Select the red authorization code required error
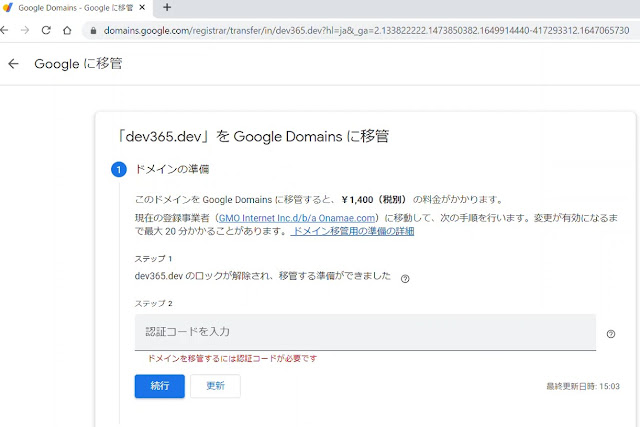Screen dimensions: 640x427 pyautogui.click(x=232, y=358)
